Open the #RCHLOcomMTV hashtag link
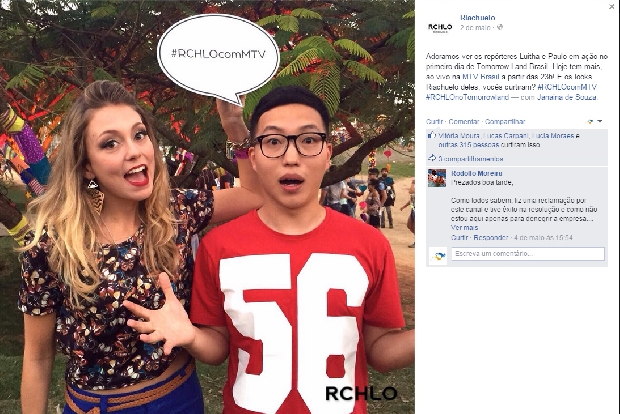The image size is (620, 414). [567, 87]
